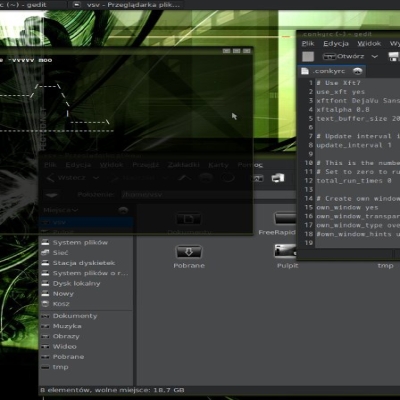Click line '# Use Xft?' in gedit

pos(338,83)
